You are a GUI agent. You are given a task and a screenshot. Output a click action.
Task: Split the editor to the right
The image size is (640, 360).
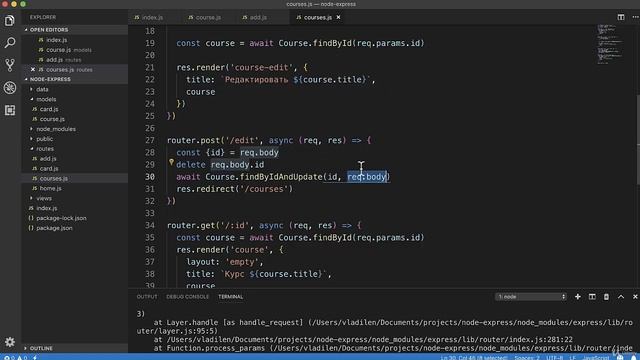621,17
